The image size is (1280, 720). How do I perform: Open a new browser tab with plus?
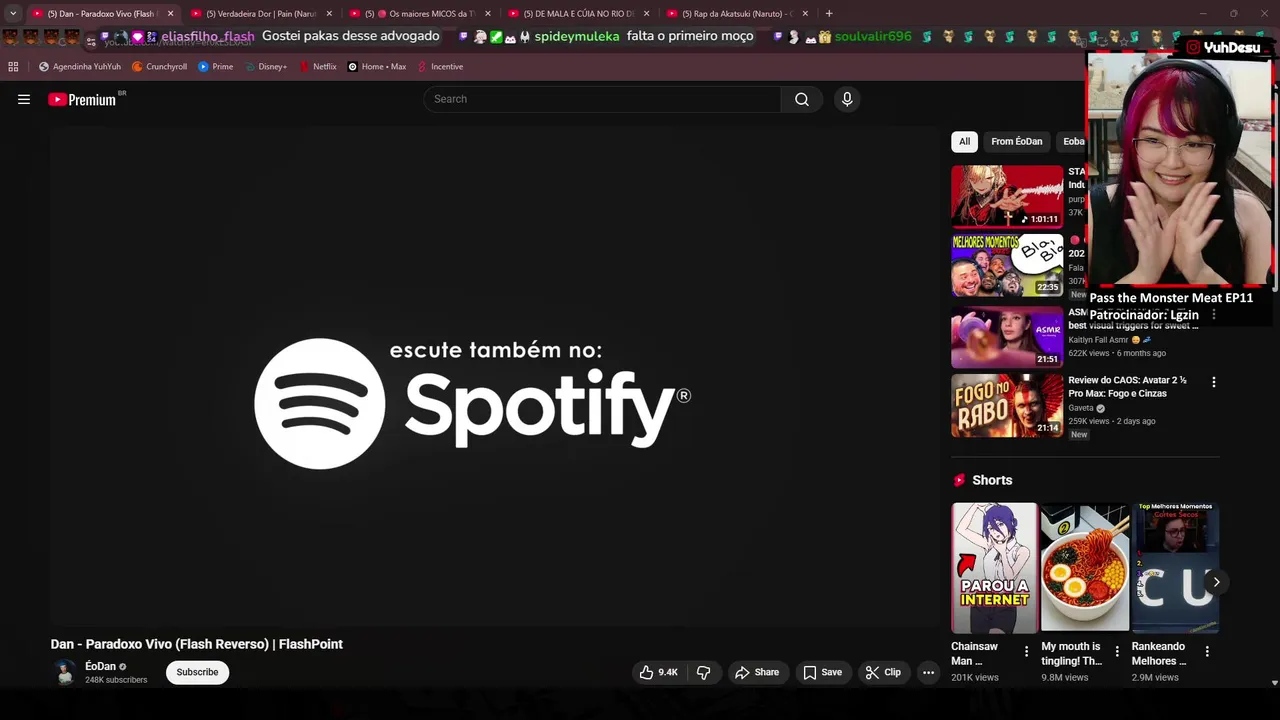pos(829,14)
